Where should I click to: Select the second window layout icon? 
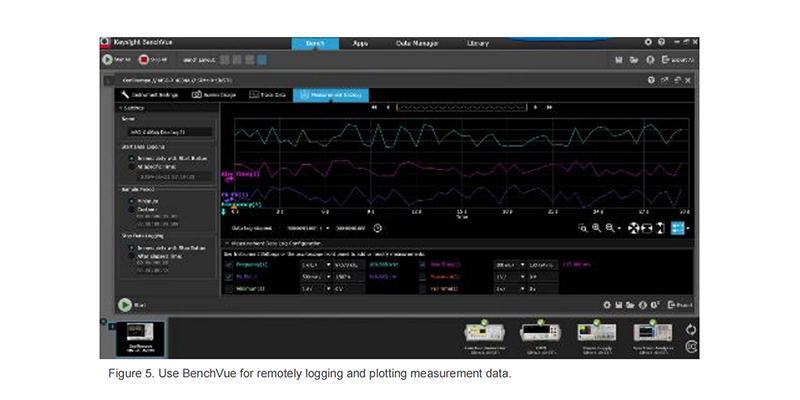coord(237,60)
